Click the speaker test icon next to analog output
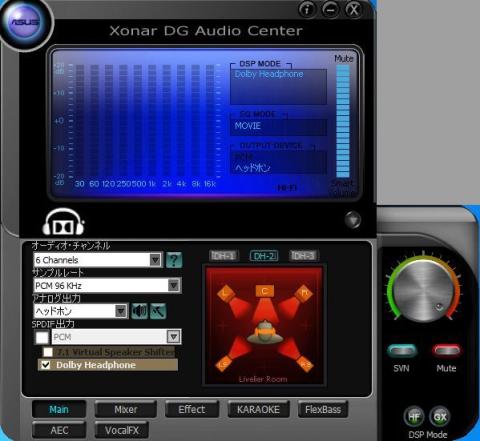Viewport: 480px width, 441px height. pos(139,311)
